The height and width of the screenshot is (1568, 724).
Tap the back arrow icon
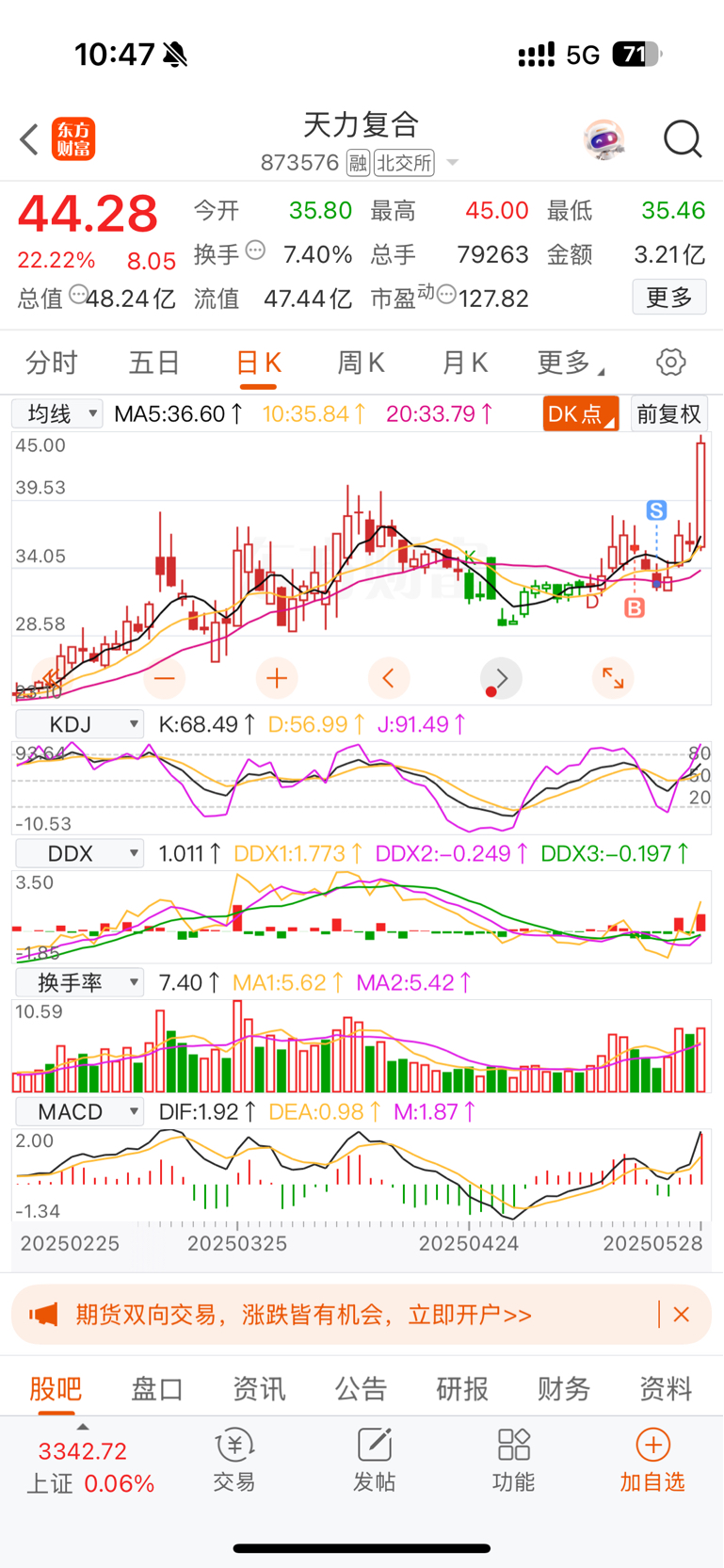[29, 139]
